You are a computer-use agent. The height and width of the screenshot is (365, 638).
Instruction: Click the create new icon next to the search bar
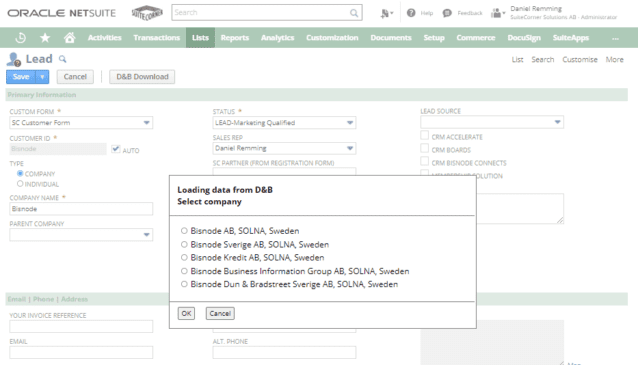pyautogui.click(x=386, y=13)
